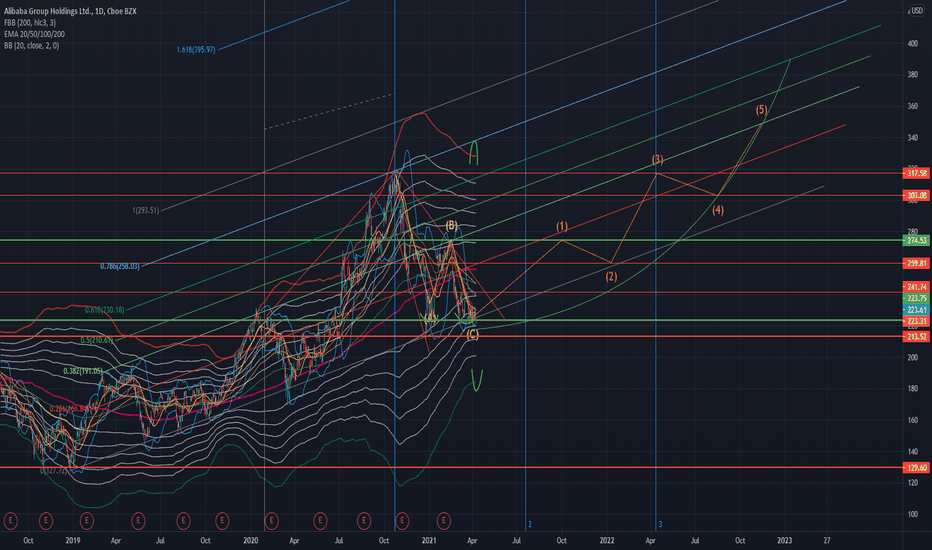Click the 259.81 red price tag
The width and height of the screenshot is (932, 550).
[917, 263]
